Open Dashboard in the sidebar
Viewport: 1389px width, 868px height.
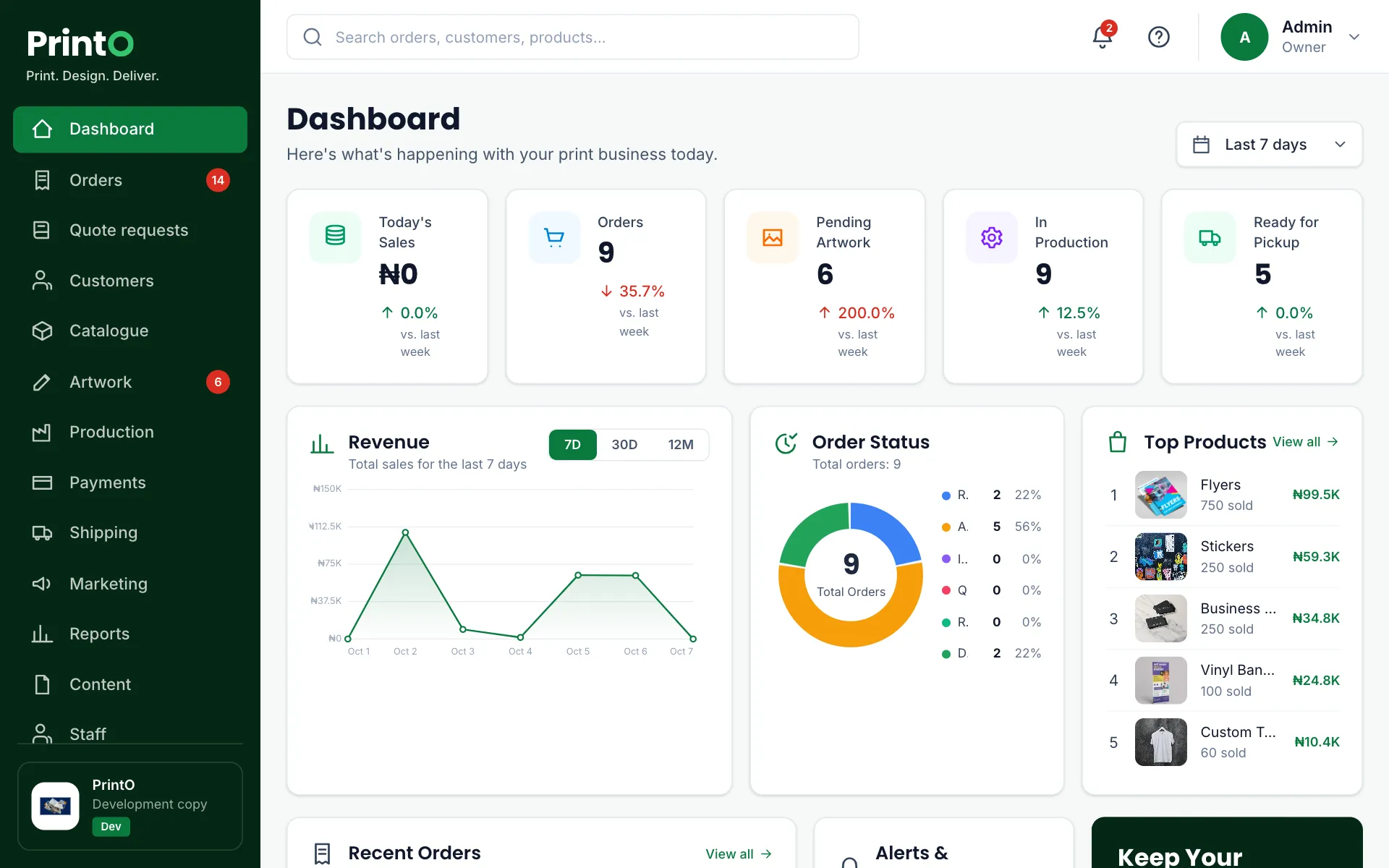130,129
